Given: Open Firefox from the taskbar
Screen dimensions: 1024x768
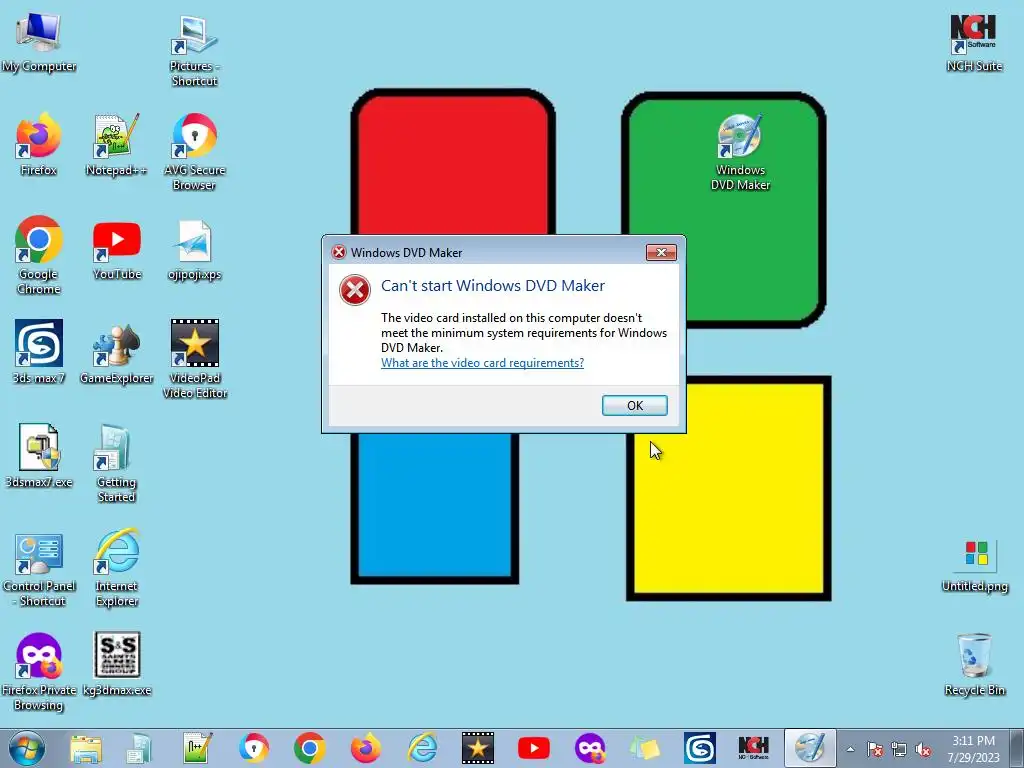Looking at the screenshot, I should (366, 748).
